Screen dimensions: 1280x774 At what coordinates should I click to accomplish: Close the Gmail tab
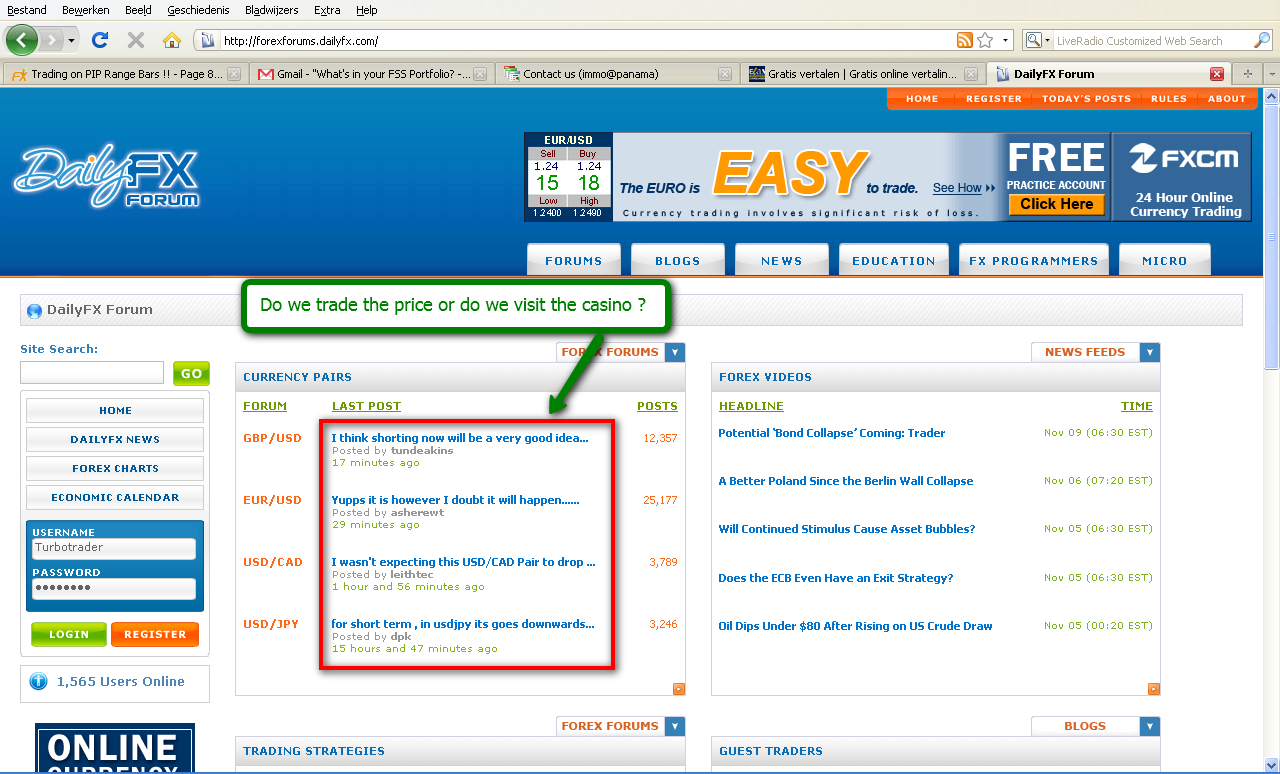[x=480, y=74]
